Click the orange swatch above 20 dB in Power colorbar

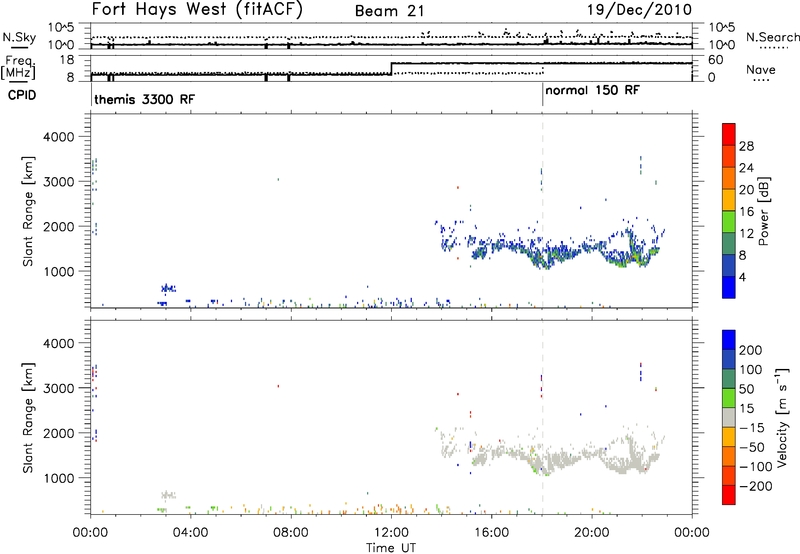coord(729,178)
